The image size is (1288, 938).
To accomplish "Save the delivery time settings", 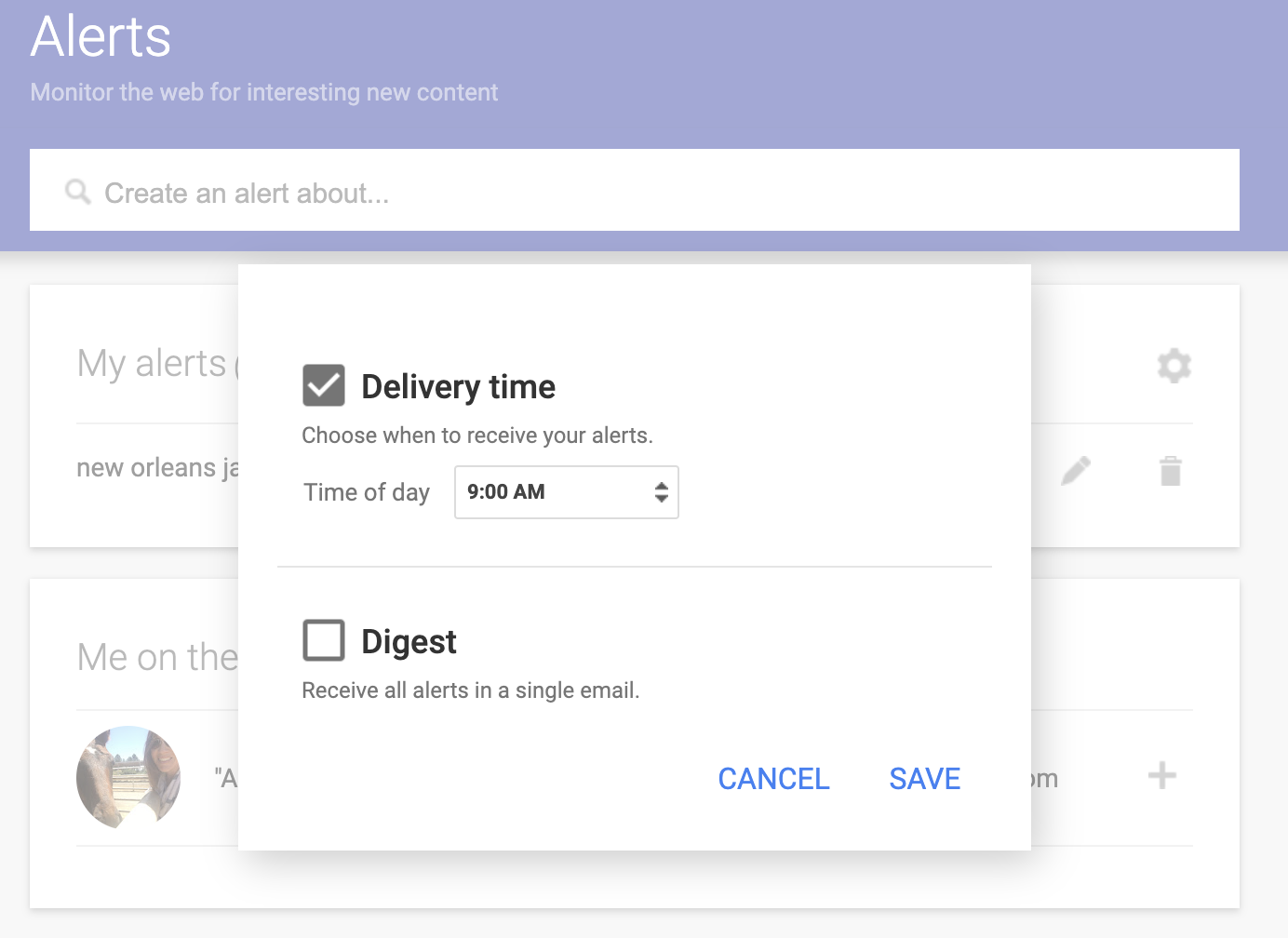I will coord(925,779).
